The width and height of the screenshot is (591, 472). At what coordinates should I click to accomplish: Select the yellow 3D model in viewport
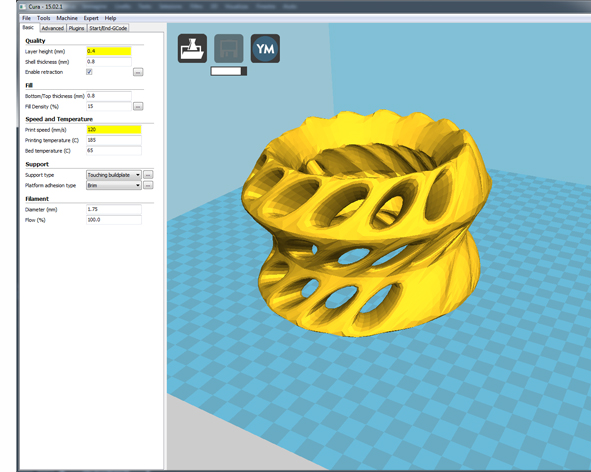pyautogui.click(x=366, y=222)
